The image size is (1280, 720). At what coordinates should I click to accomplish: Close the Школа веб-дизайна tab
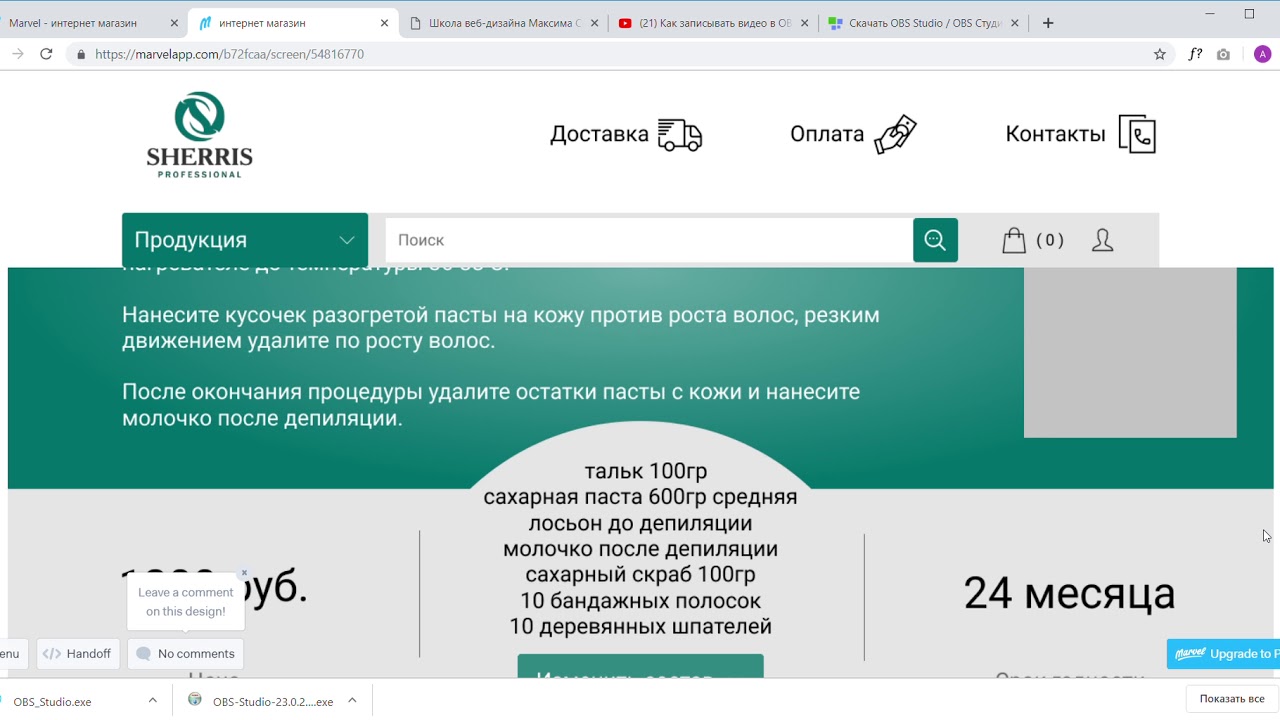(x=594, y=23)
